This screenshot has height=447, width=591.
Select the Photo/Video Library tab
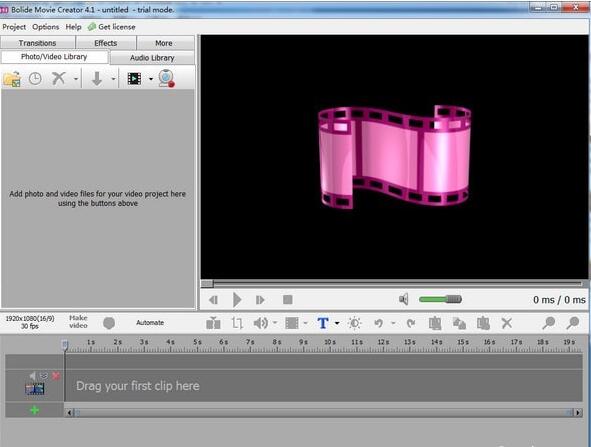(54, 57)
